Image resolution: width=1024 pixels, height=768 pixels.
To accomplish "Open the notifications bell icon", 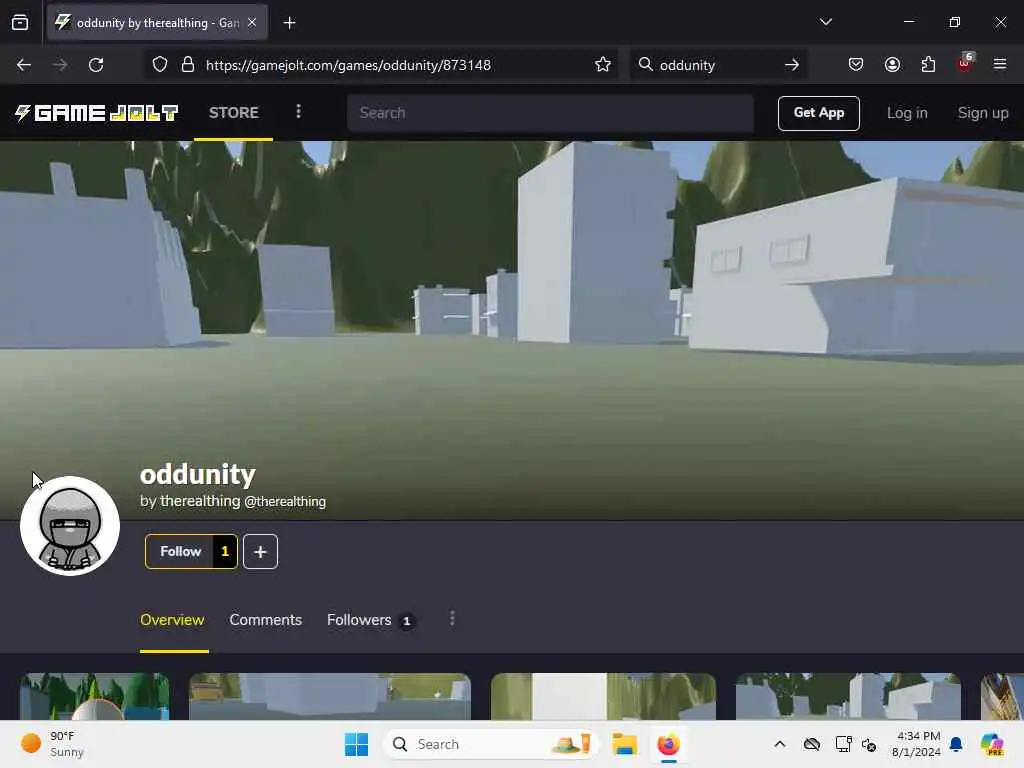I will pyautogui.click(x=956, y=744).
